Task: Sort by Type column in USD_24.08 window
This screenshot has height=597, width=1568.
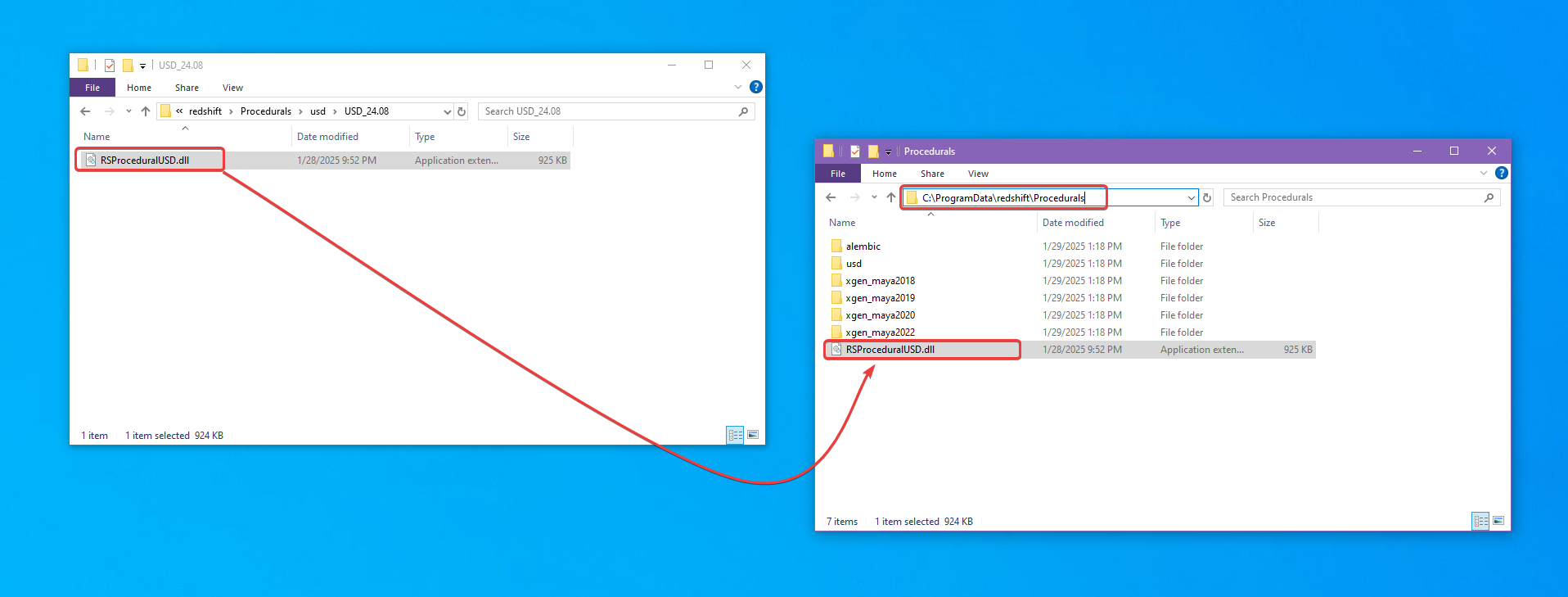Action: point(425,137)
